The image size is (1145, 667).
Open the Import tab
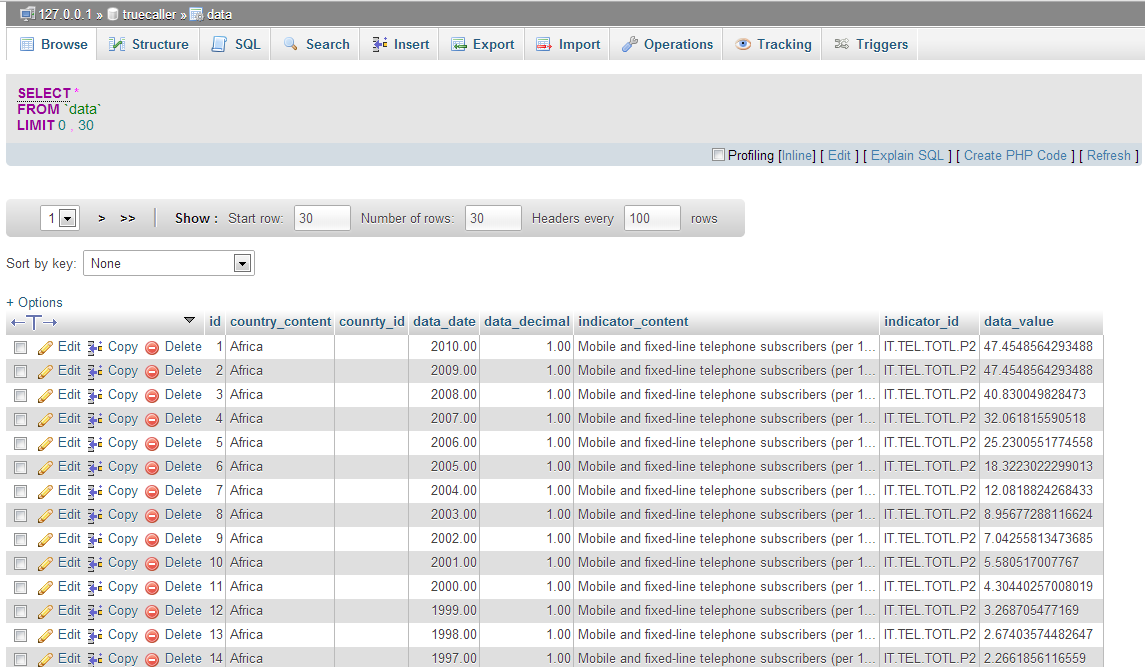567,45
